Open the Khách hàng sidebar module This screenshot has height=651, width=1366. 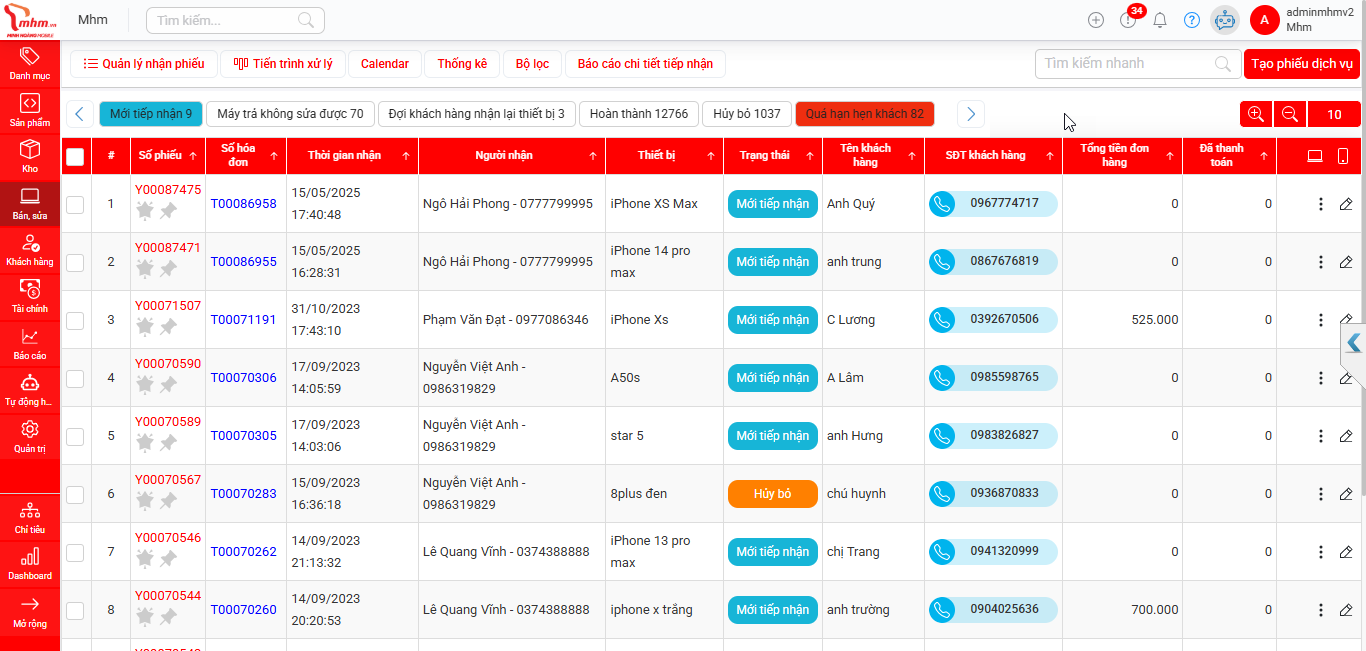(x=30, y=248)
